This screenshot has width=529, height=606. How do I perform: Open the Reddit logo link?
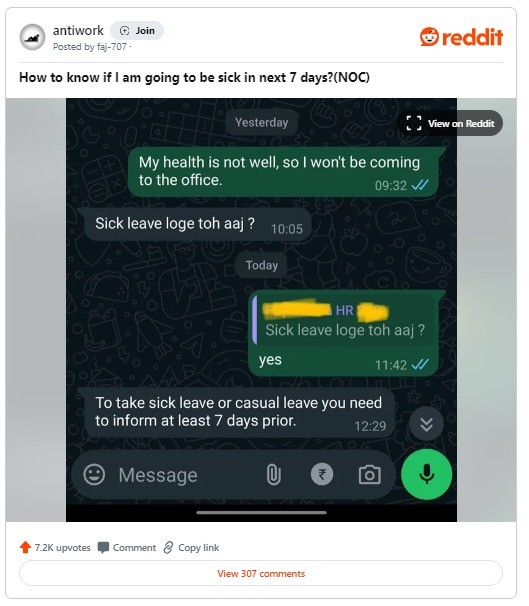tap(461, 37)
